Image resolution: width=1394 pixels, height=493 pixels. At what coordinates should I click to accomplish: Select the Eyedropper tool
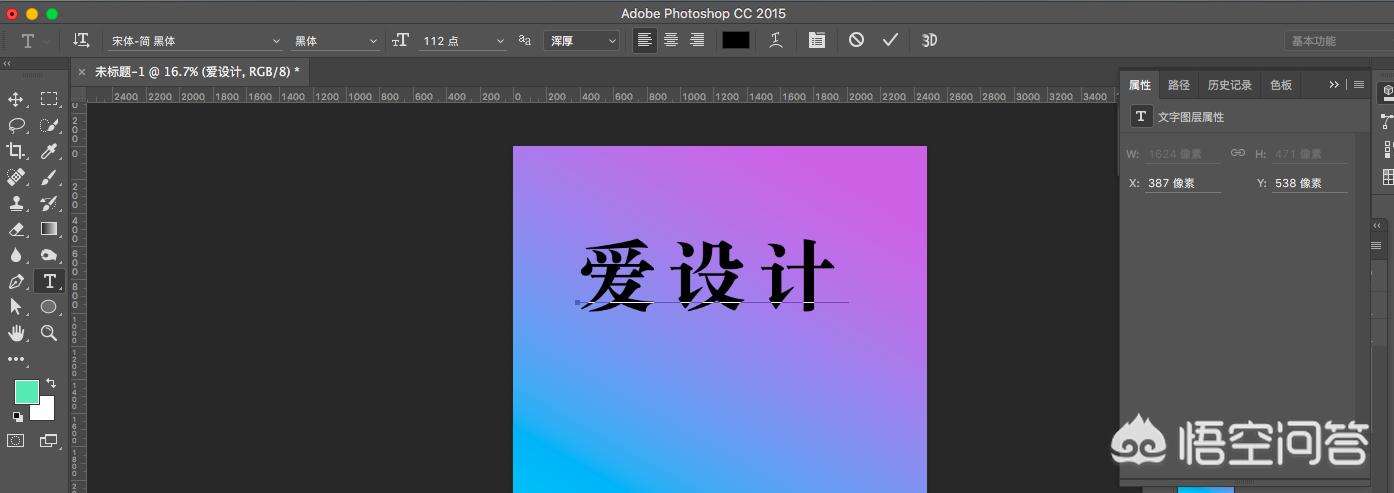click(x=49, y=151)
